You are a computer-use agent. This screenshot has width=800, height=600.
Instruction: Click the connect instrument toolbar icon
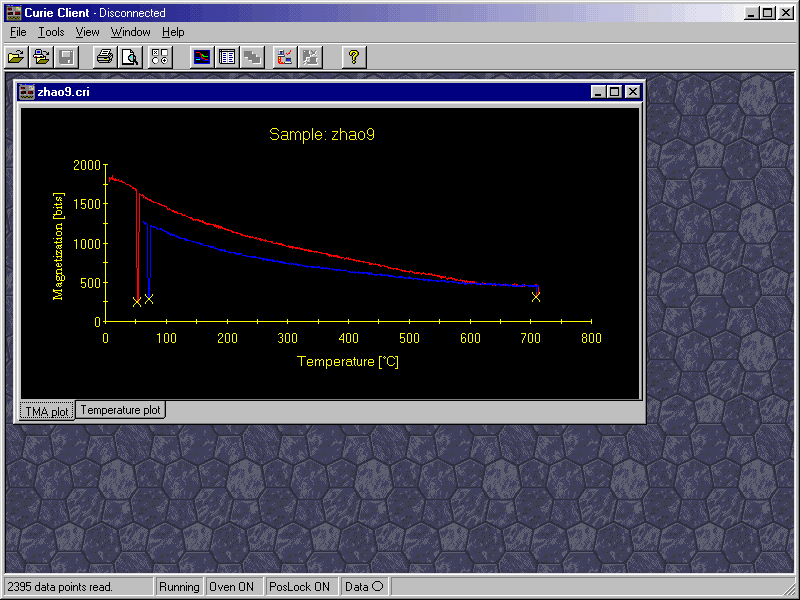(x=284, y=57)
